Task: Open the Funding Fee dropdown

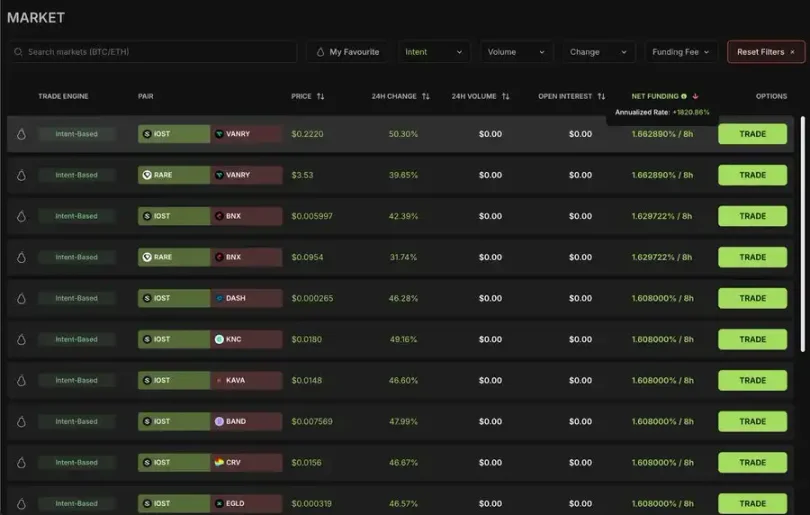Action: 681,52
